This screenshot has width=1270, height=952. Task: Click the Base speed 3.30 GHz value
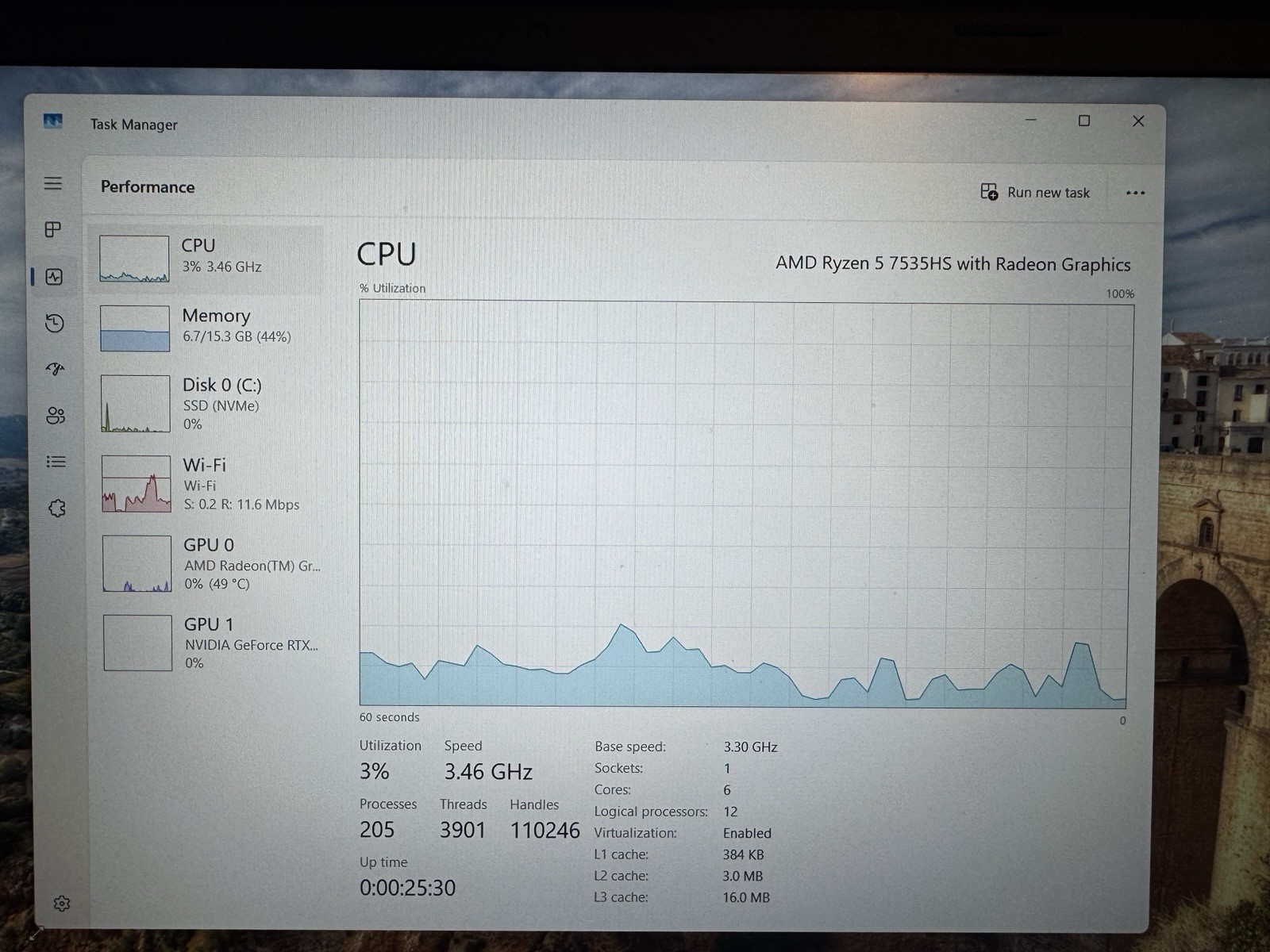click(x=750, y=747)
